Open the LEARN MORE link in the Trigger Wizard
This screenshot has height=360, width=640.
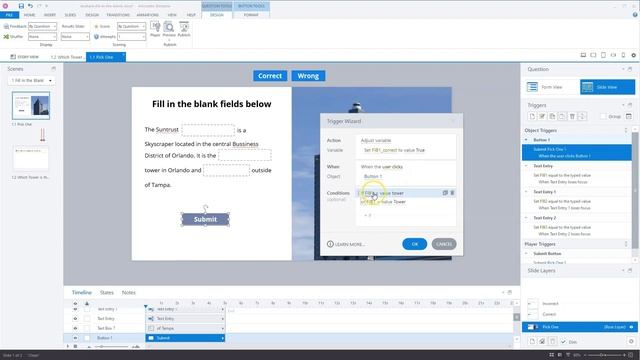click(x=346, y=244)
